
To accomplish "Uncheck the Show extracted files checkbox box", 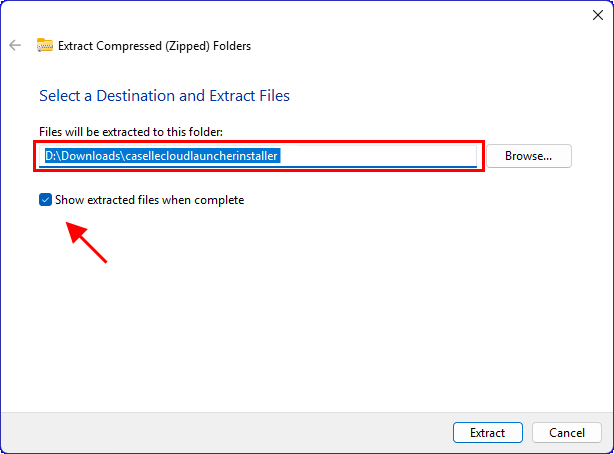I will tap(45, 200).
